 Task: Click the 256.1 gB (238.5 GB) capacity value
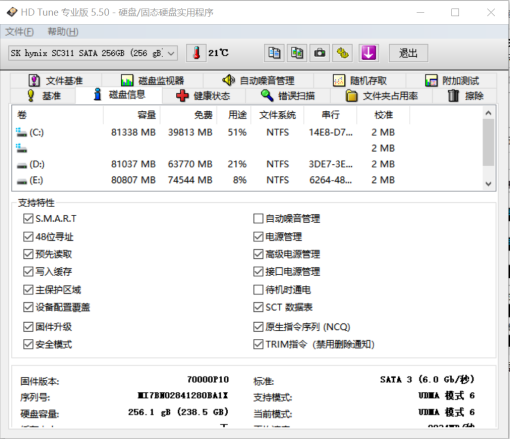(x=178, y=412)
